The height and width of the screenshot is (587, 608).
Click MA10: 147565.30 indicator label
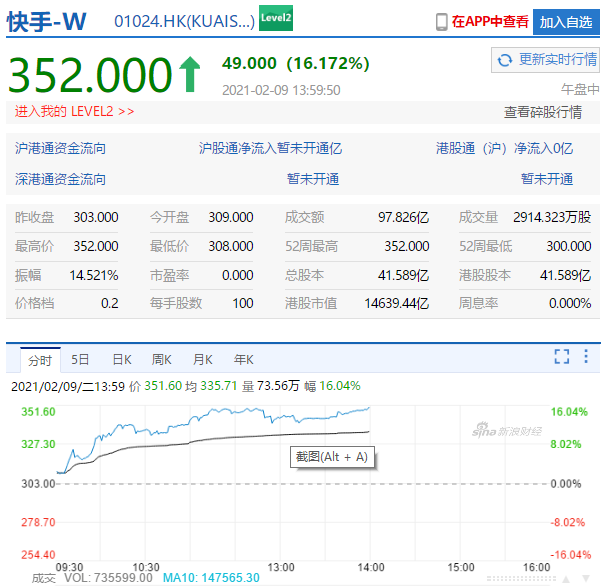tap(211, 578)
